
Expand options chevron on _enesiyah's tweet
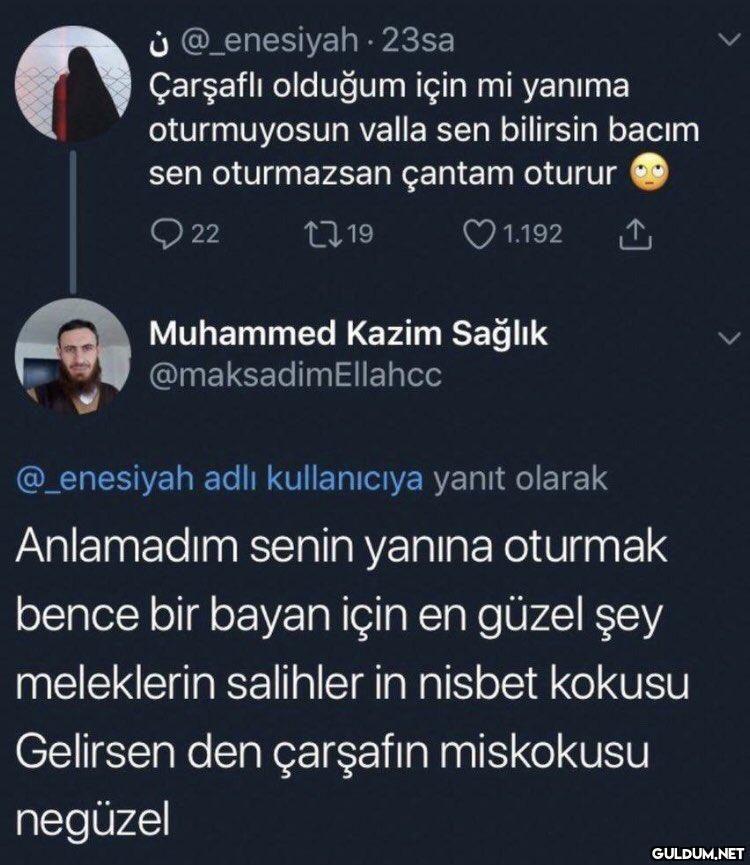730,40
